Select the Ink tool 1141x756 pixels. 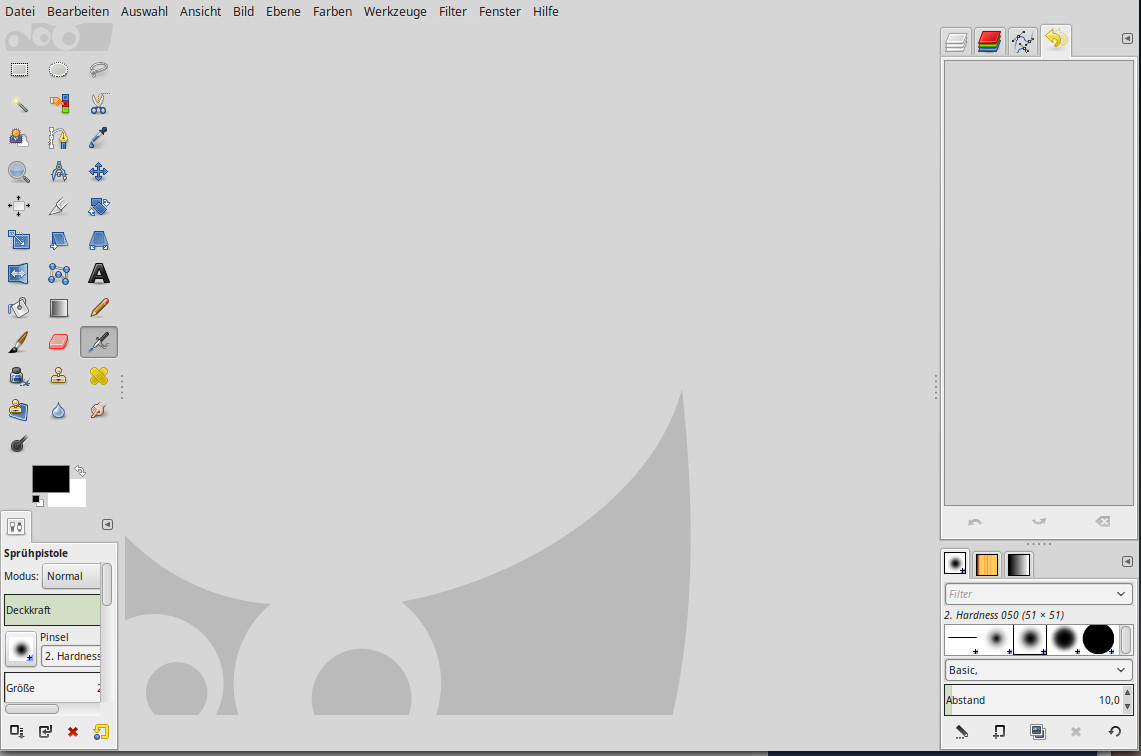click(x=19, y=376)
